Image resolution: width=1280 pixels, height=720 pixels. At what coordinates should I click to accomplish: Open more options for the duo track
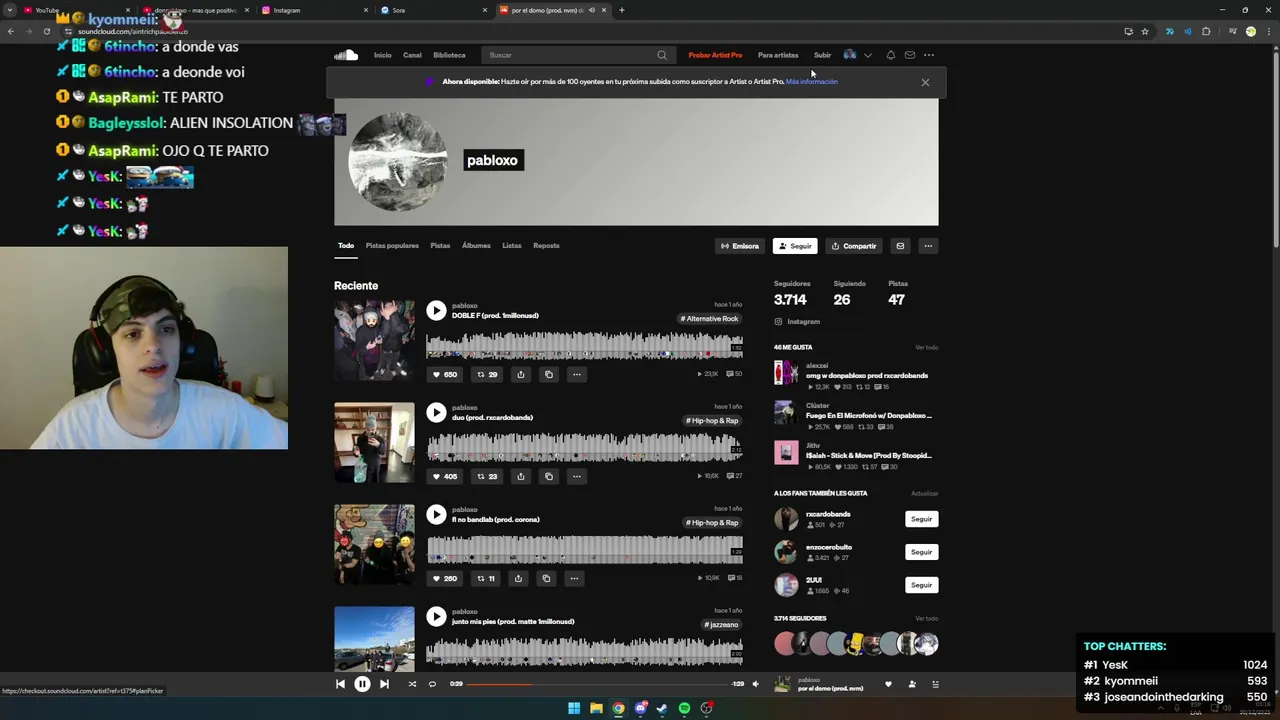coord(576,476)
